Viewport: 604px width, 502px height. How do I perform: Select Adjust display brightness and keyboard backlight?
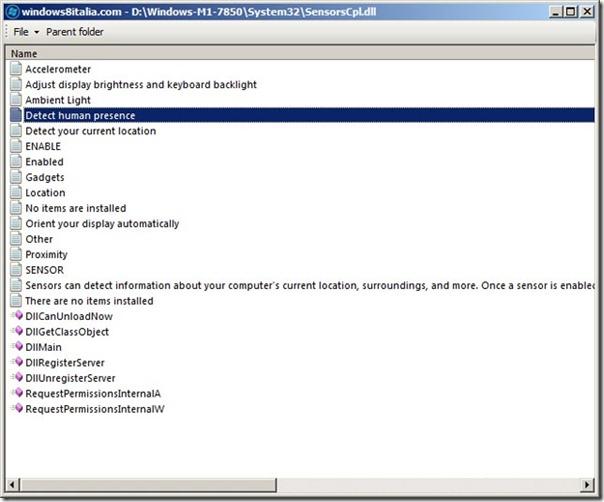(140, 85)
